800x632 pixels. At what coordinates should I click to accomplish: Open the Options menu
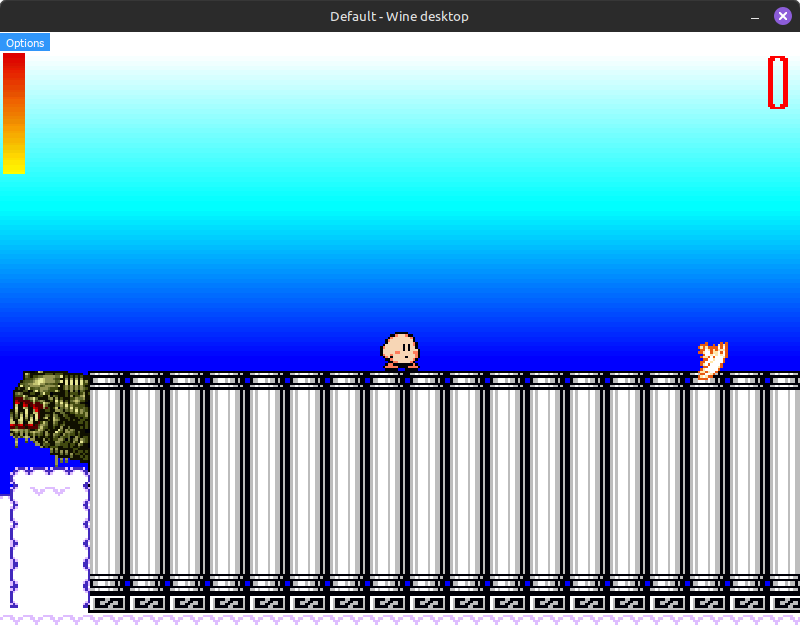(25, 43)
